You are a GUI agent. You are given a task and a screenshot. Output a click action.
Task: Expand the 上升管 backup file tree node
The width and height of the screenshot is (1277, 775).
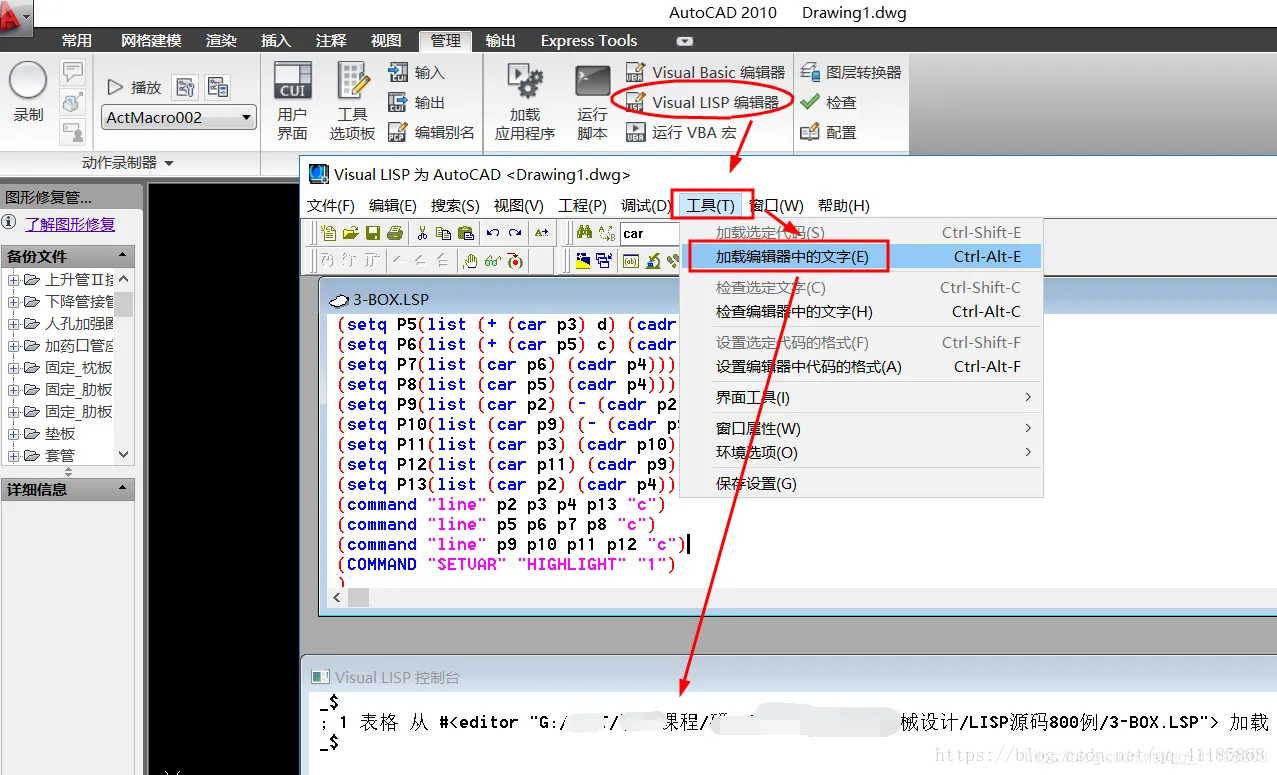tap(13, 280)
